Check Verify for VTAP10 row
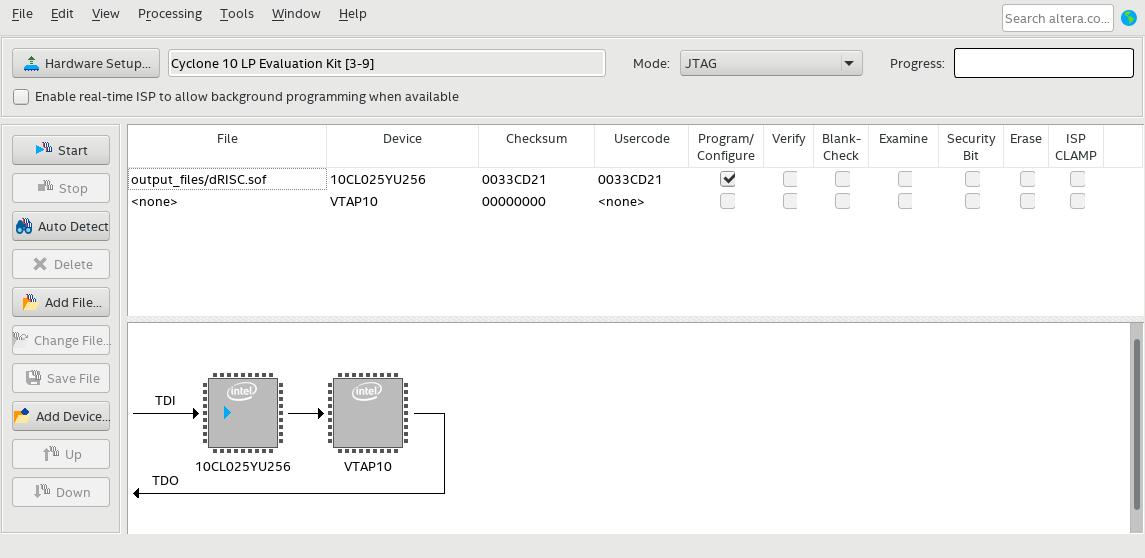 tap(790, 201)
